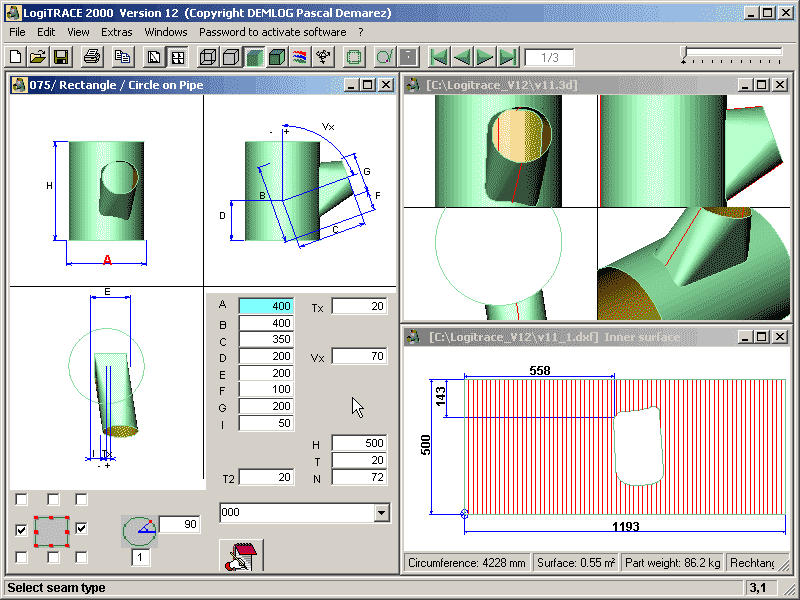Screen dimensions: 800x600
Task: Click the Surface: 0.55 m² status text
Action: coord(576,563)
